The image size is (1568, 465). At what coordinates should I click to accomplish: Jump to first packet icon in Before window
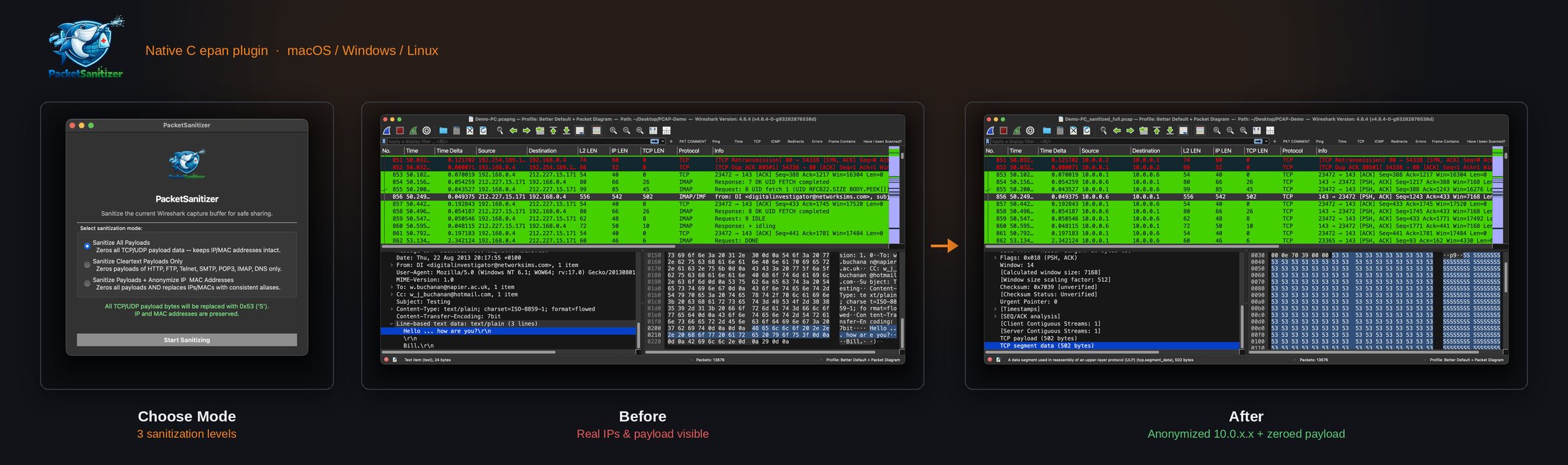[x=553, y=130]
